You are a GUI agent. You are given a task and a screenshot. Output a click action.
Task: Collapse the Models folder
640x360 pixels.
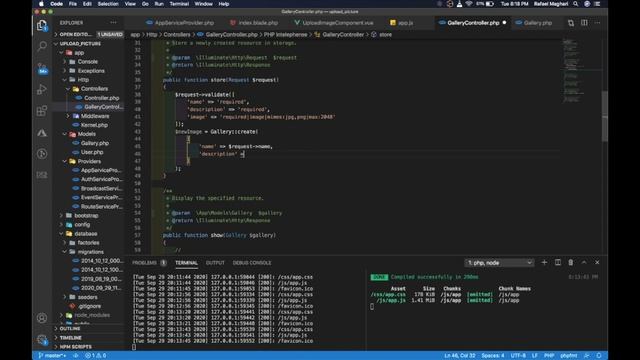pos(87,134)
